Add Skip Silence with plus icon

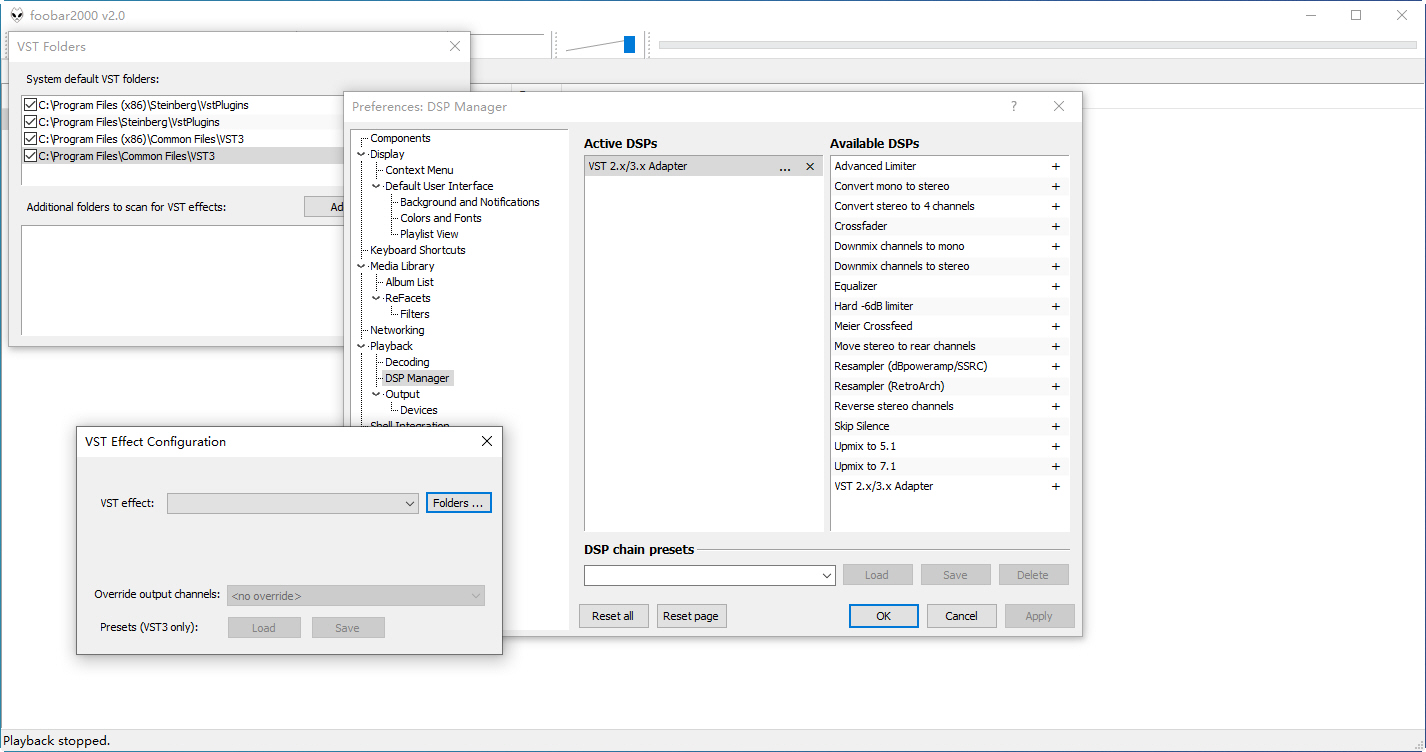pos(1055,426)
